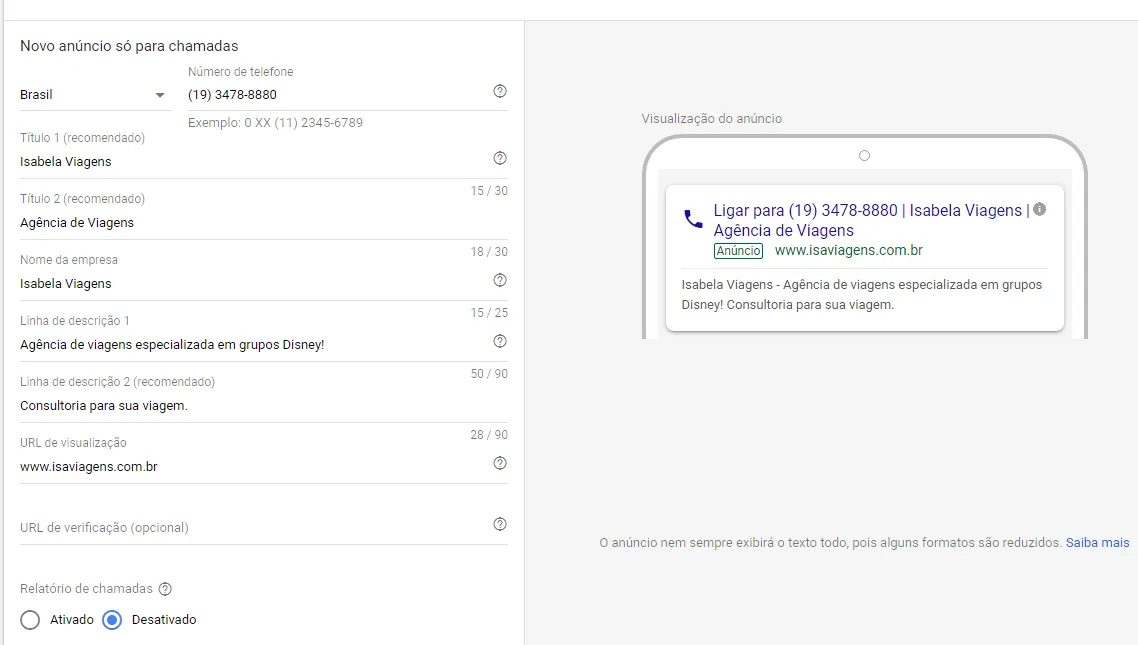
Task: Open help for phone number field
Action: (x=500, y=91)
